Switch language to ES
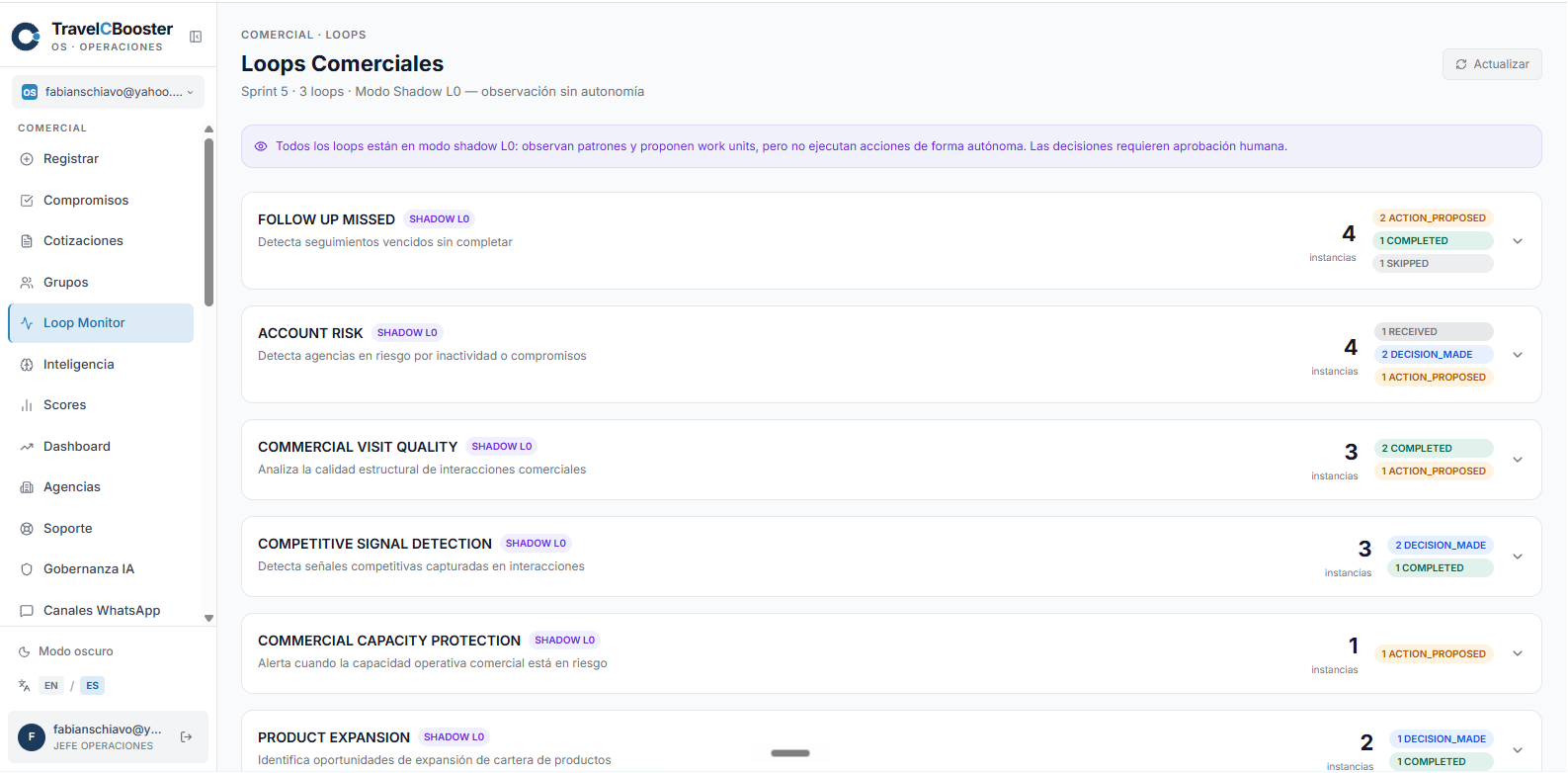Image resolution: width=1568 pixels, height=773 pixels. click(92, 686)
